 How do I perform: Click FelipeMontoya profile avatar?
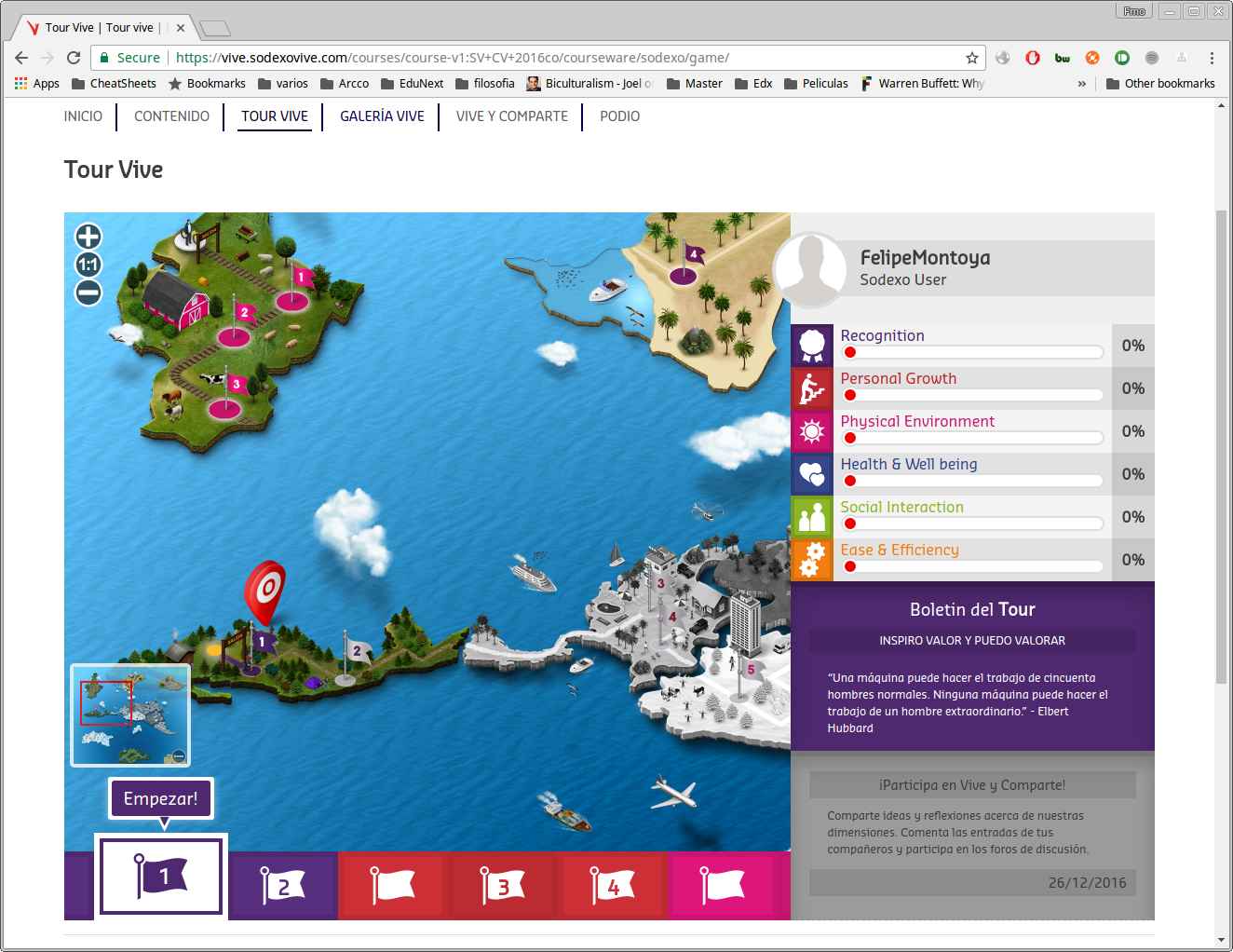pyautogui.click(x=810, y=269)
